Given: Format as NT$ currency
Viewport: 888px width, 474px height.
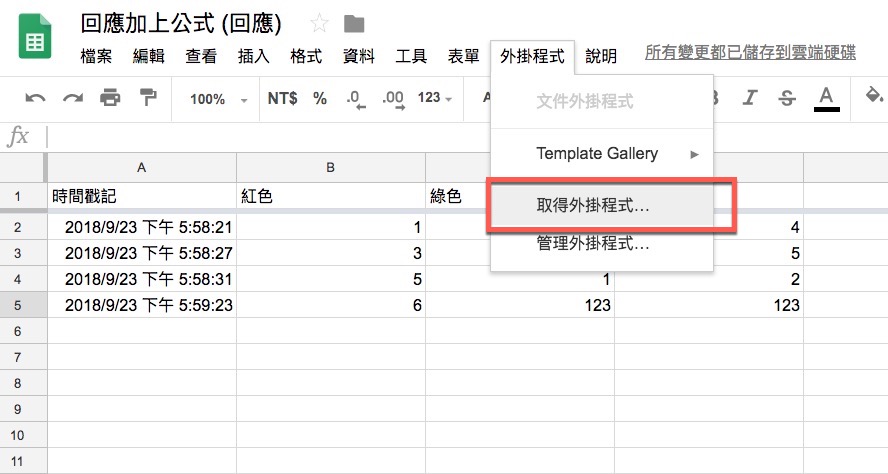Looking at the screenshot, I should tap(283, 98).
